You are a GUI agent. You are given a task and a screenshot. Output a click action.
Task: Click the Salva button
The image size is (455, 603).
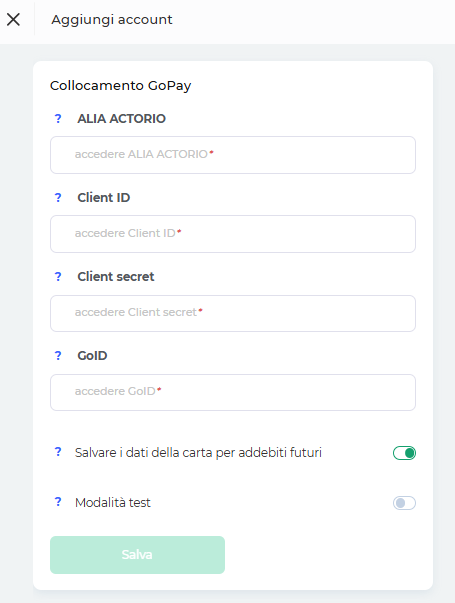point(137,555)
